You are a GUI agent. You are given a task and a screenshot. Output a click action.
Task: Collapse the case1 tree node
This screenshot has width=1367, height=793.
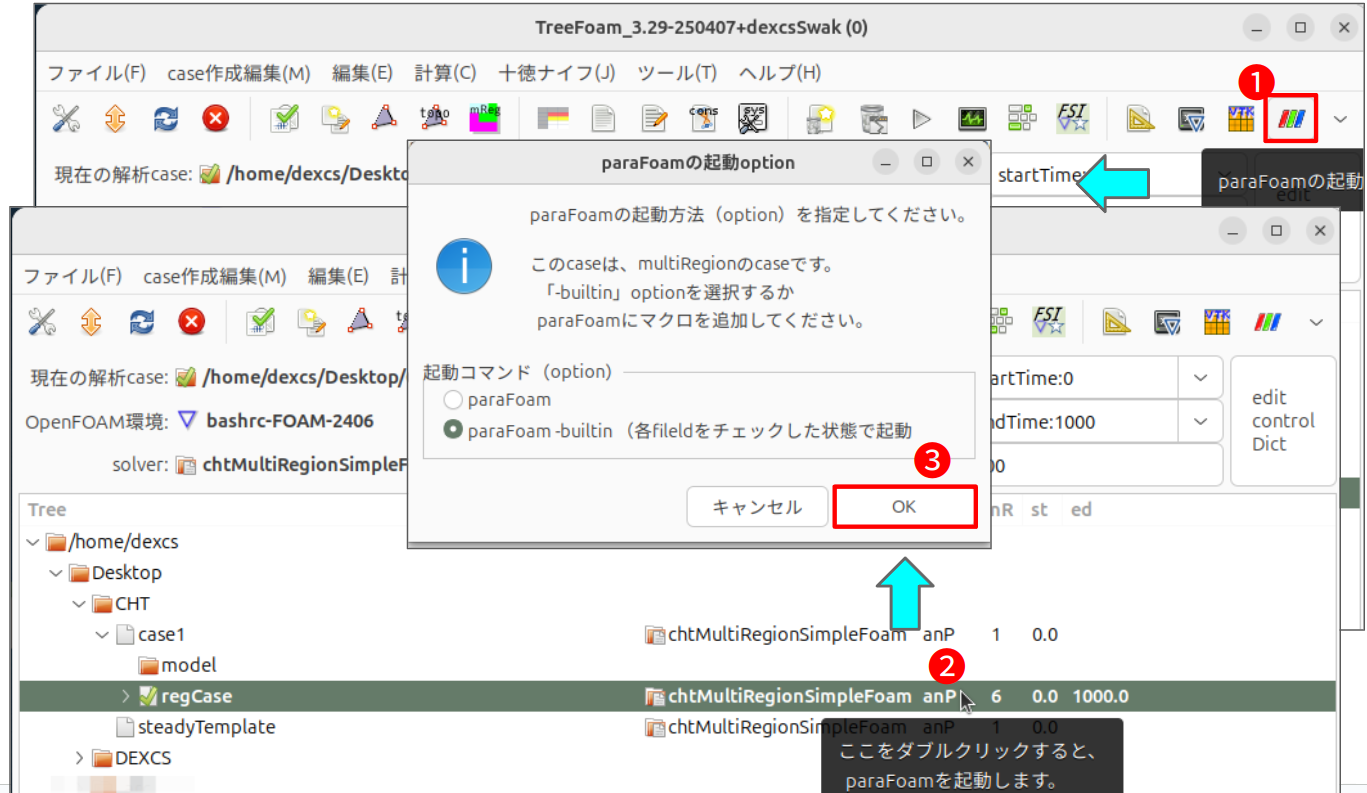click(x=102, y=635)
